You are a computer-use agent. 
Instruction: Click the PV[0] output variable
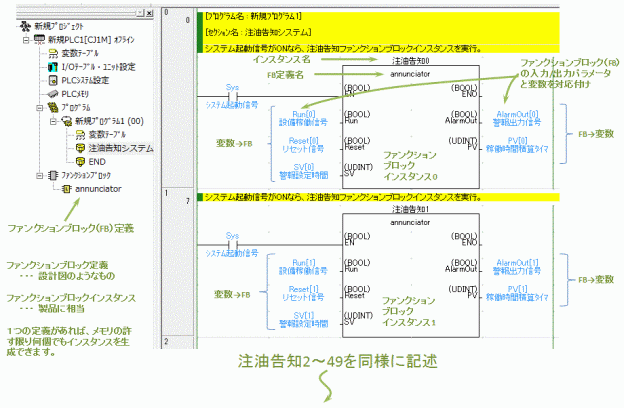(517, 145)
